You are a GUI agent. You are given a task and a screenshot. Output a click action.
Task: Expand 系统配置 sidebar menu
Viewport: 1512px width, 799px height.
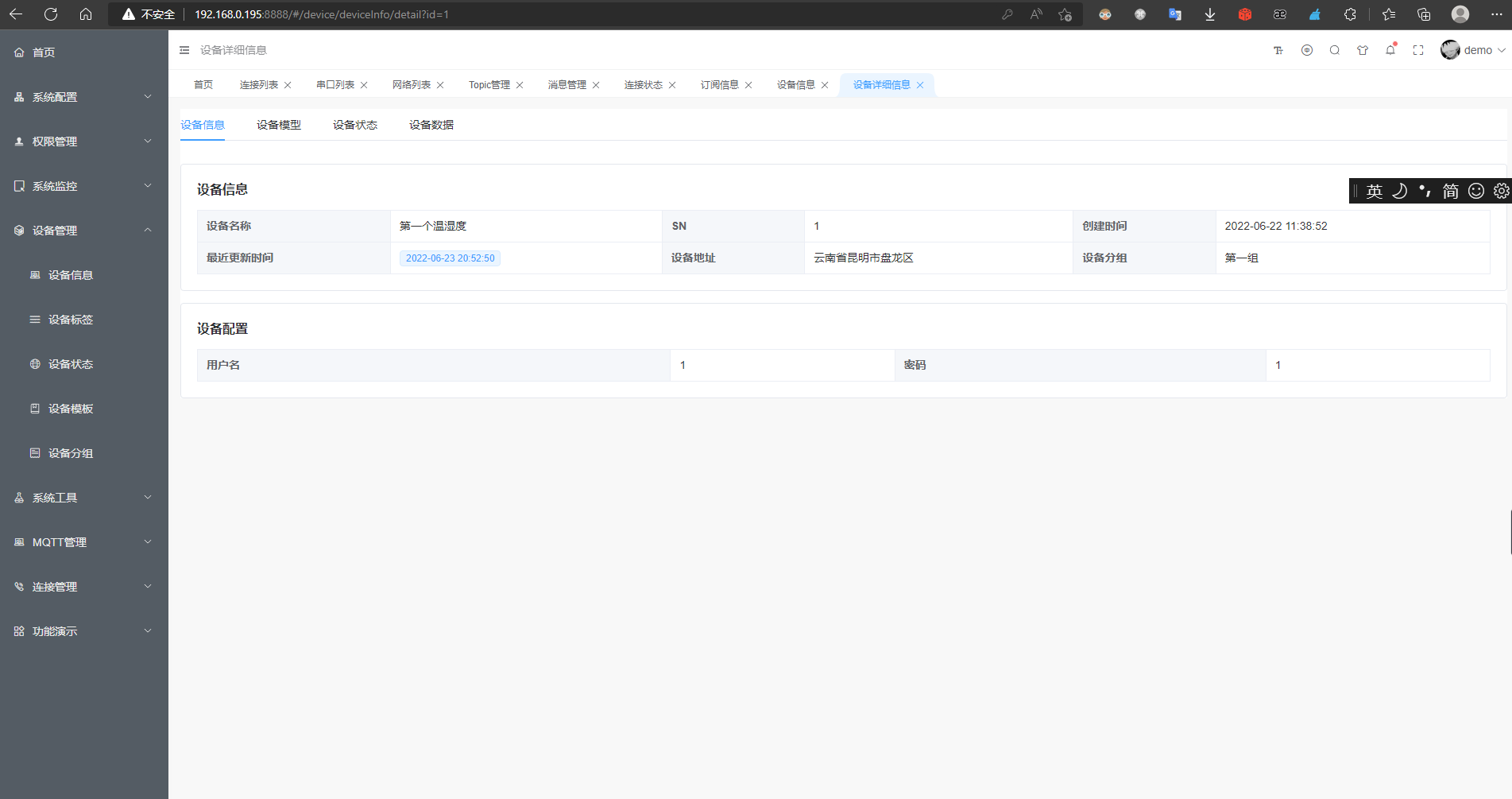point(84,97)
